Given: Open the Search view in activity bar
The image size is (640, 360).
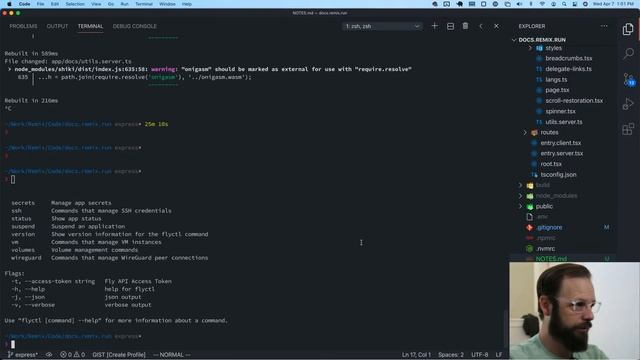Looking at the screenshot, I should pyautogui.click(x=629, y=53).
